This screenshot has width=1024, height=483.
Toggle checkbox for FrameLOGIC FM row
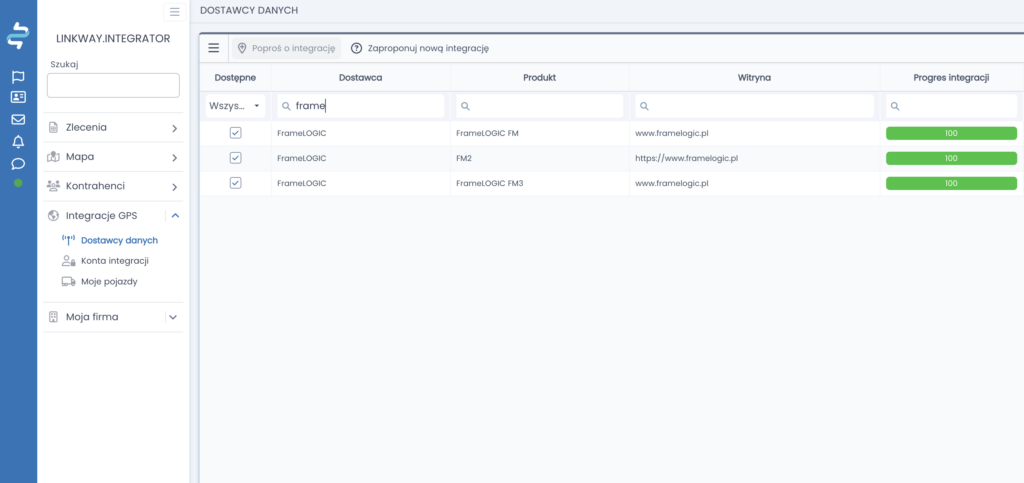pyautogui.click(x=235, y=133)
